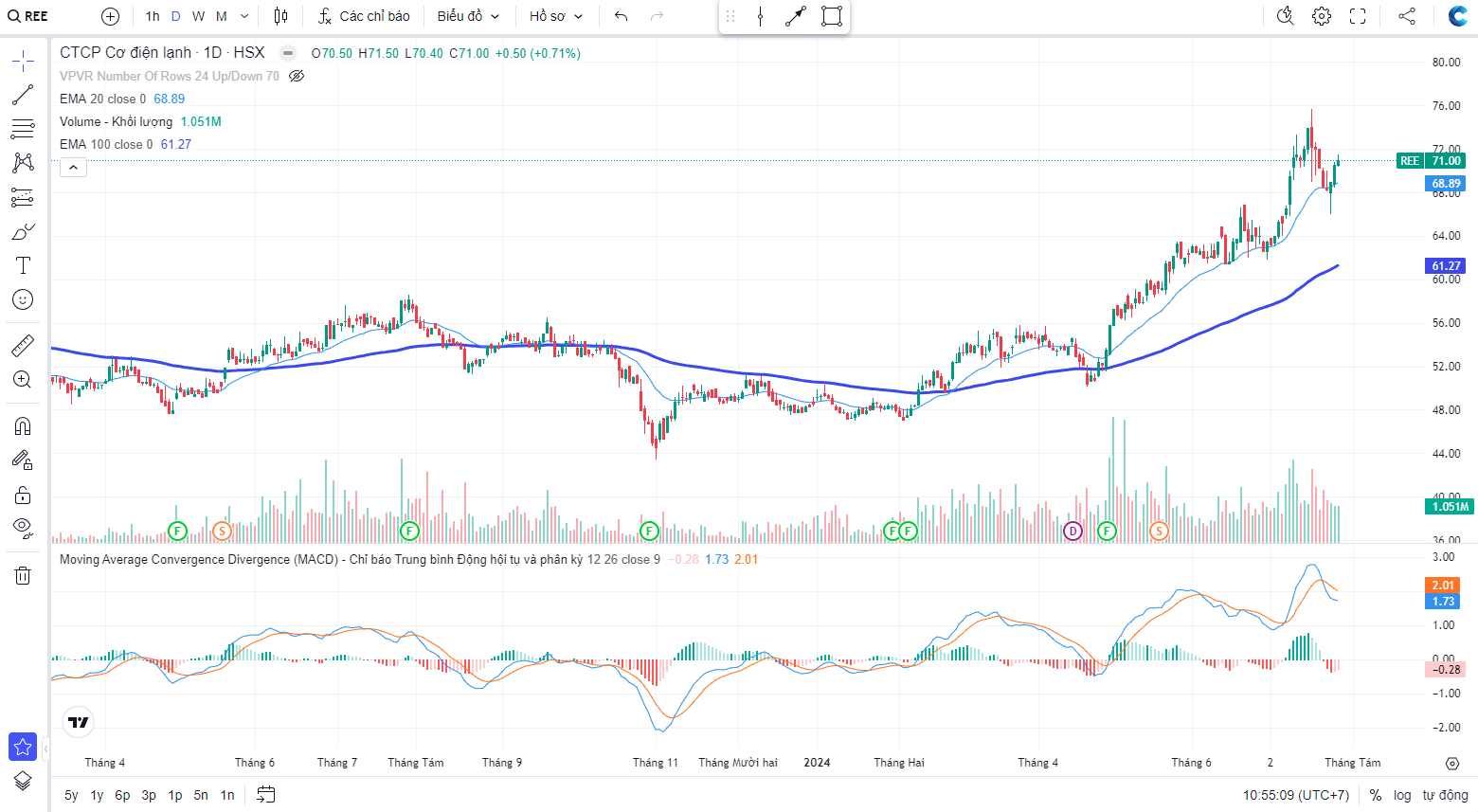Screen dimensions: 1478x812
Task: Toggle log scale
Action: 1402,795
